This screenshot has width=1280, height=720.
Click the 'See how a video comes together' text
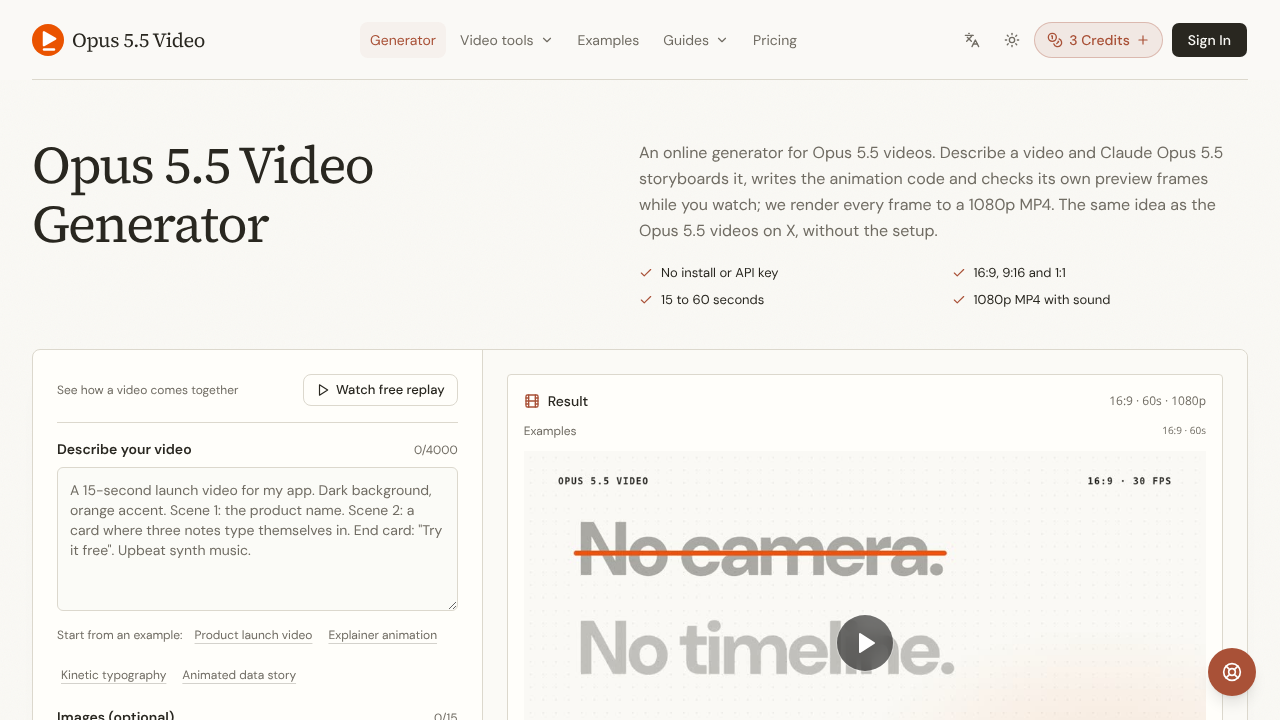[148, 390]
